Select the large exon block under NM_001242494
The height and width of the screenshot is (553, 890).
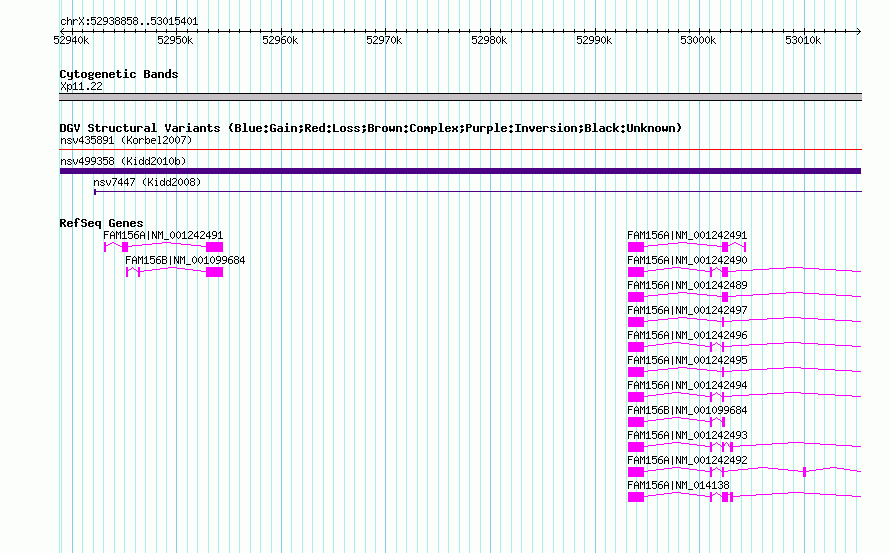636,397
